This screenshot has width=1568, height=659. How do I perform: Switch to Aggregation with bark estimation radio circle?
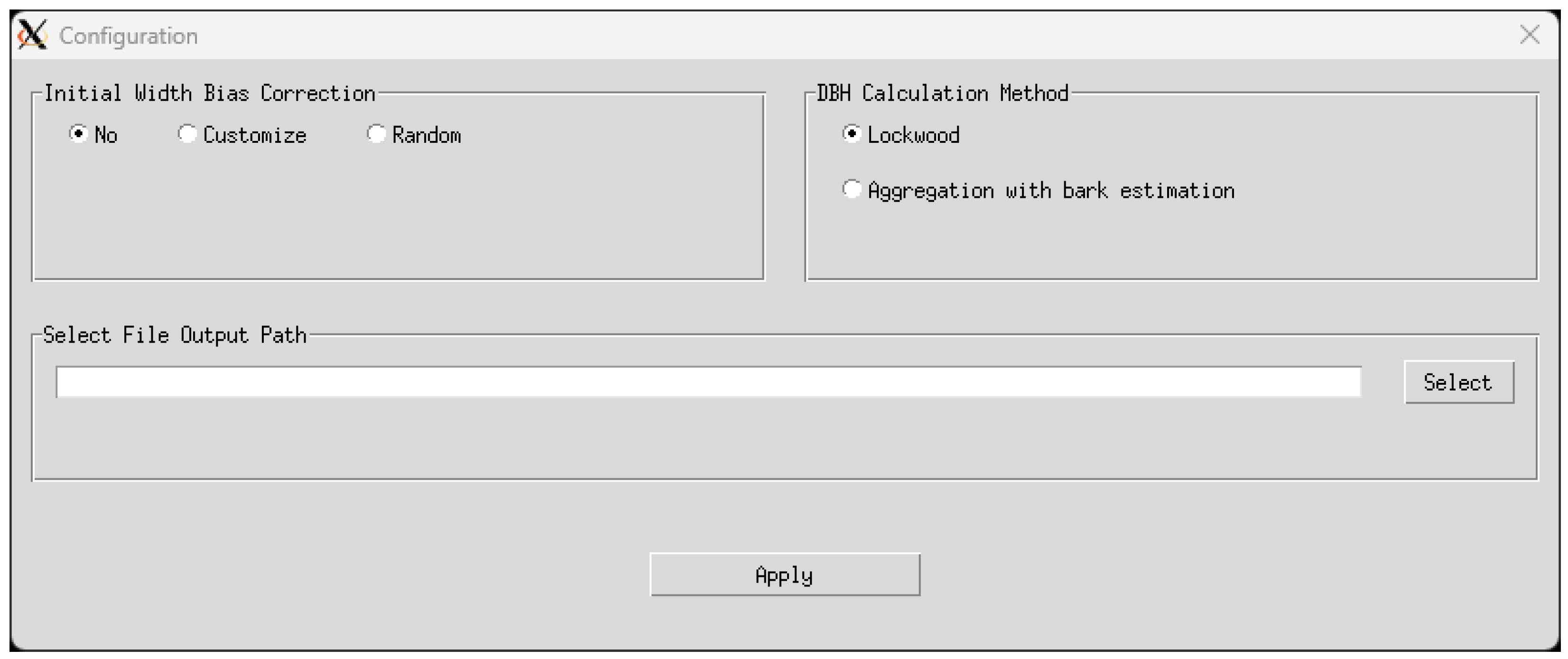tap(852, 189)
